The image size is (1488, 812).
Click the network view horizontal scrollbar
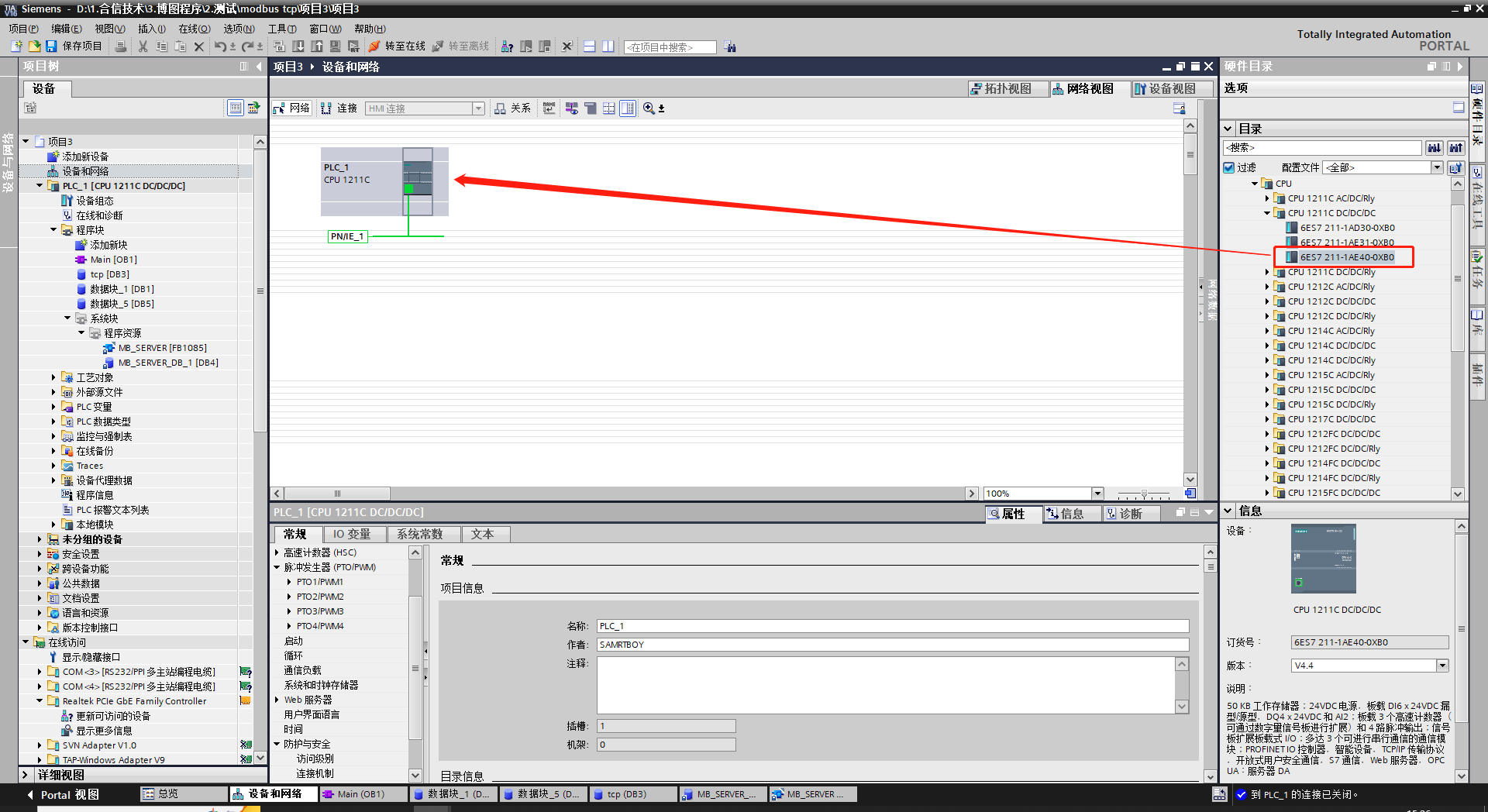tap(338, 494)
